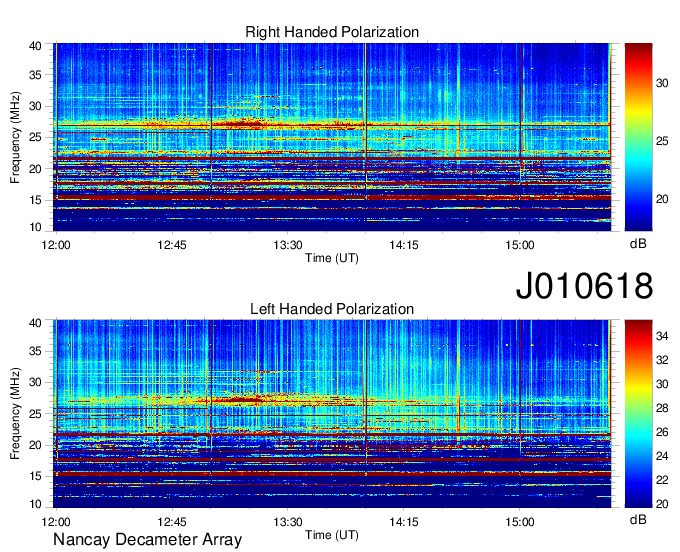Click "Time (UT)" label under Right Handed plot
Viewport: 680px width, 552px height.
(x=332, y=258)
